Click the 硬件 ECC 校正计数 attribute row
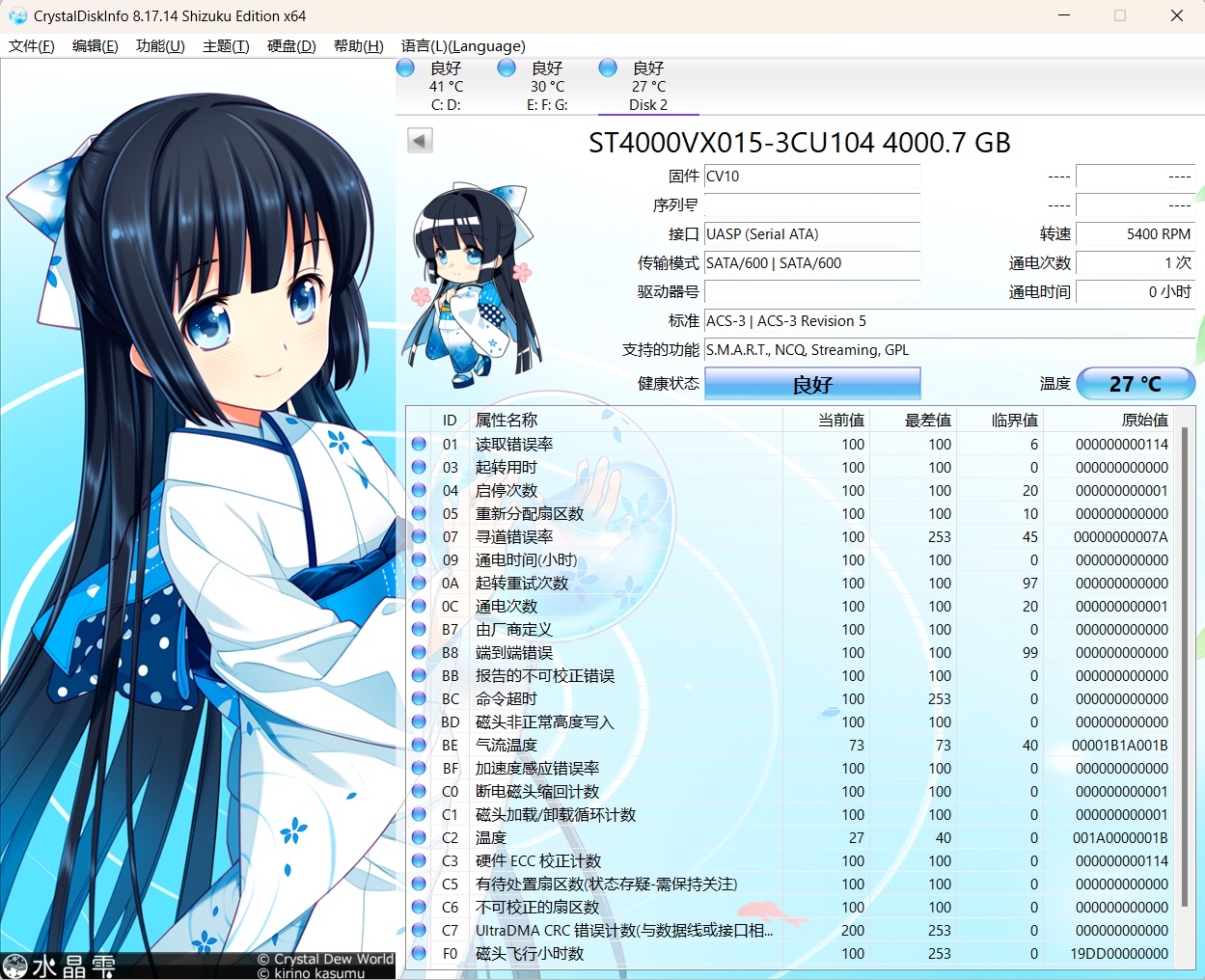This screenshot has height=980, width=1205. pos(791,860)
